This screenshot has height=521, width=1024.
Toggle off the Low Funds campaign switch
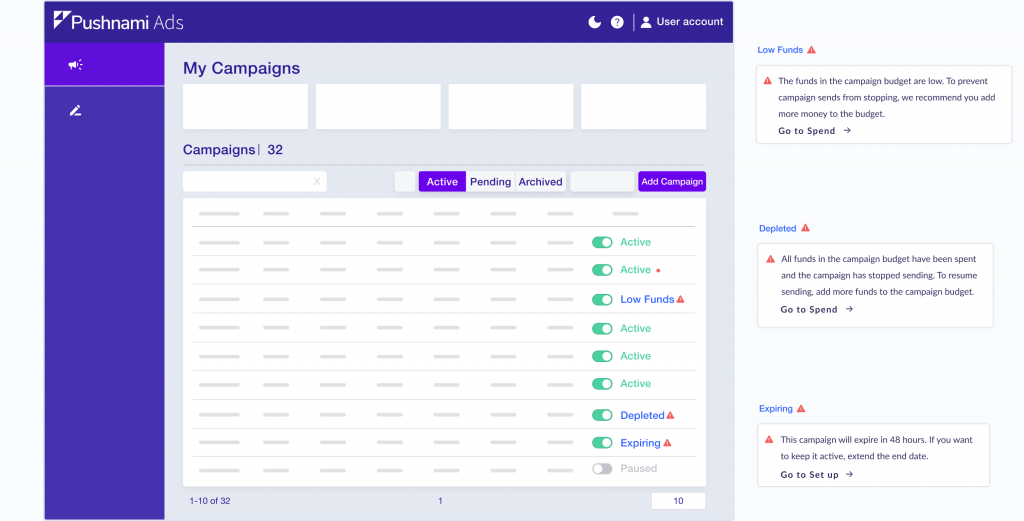click(x=602, y=299)
